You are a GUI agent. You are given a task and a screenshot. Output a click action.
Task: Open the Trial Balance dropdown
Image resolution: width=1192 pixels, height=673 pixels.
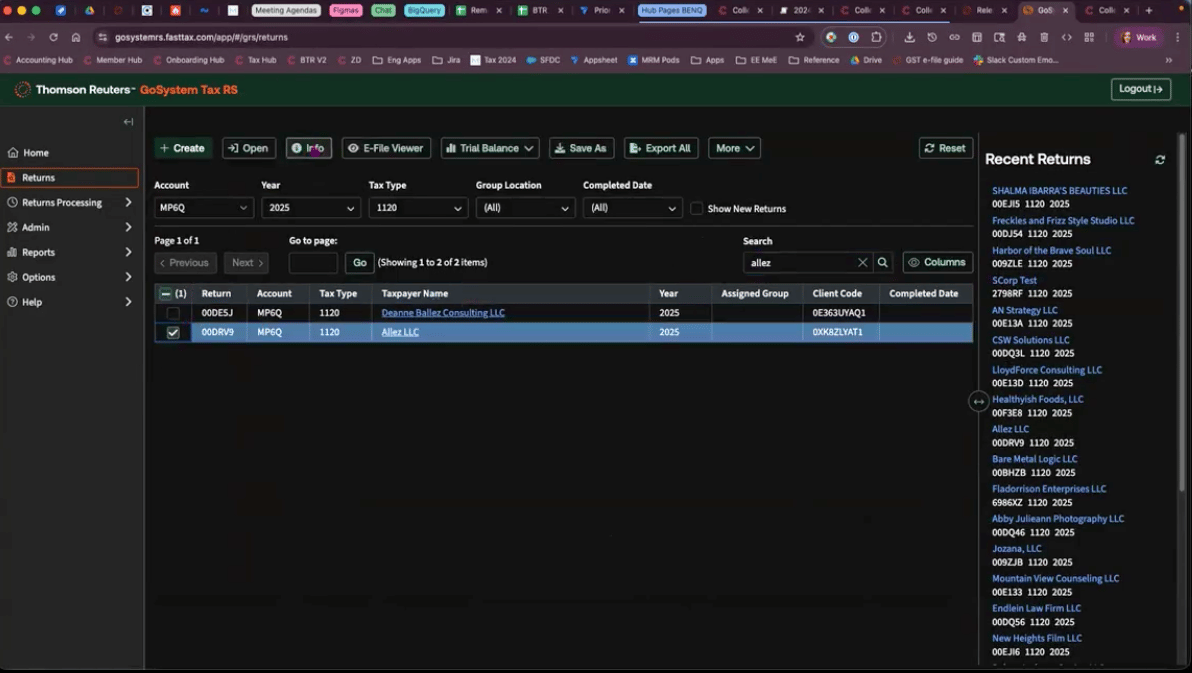[490, 148]
